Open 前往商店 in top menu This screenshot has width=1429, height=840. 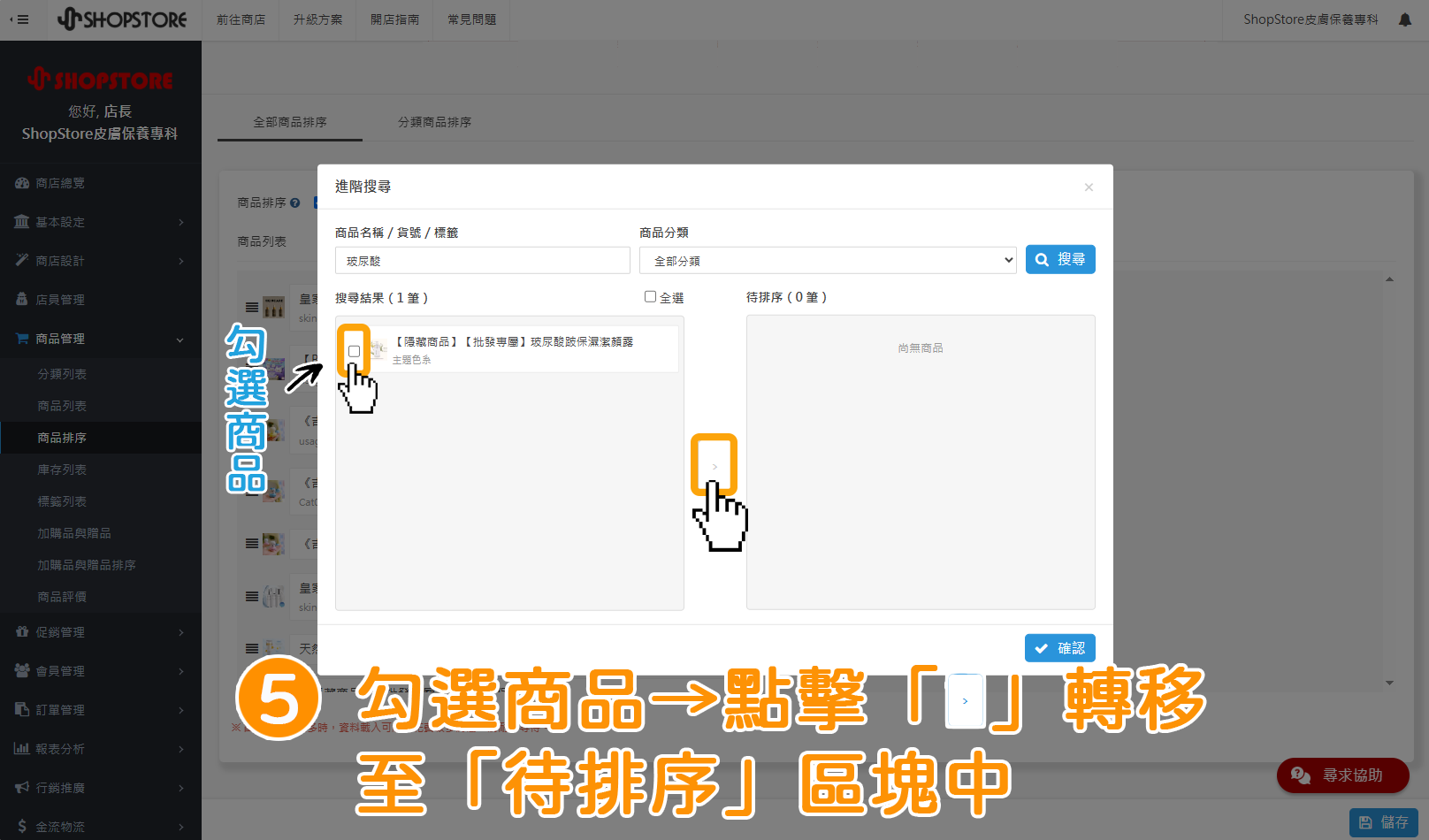[x=241, y=19]
